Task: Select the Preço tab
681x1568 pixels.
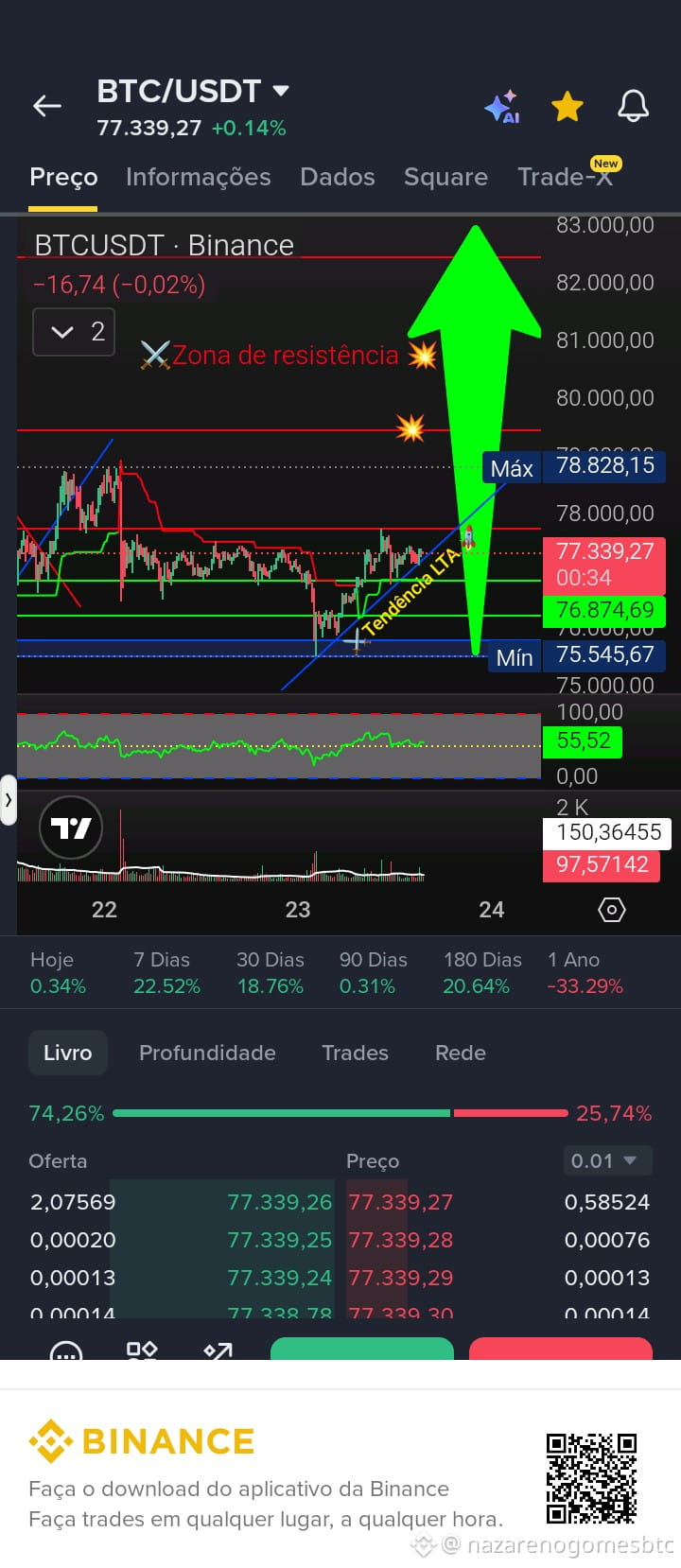Action: [63, 177]
